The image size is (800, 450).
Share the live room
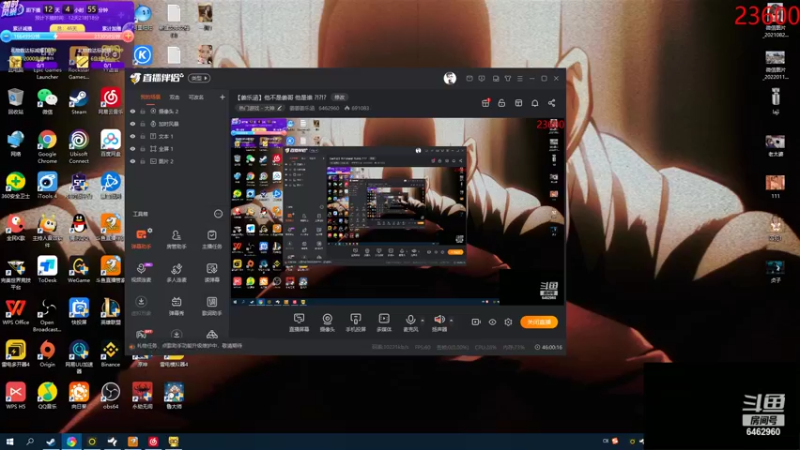(x=552, y=103)
